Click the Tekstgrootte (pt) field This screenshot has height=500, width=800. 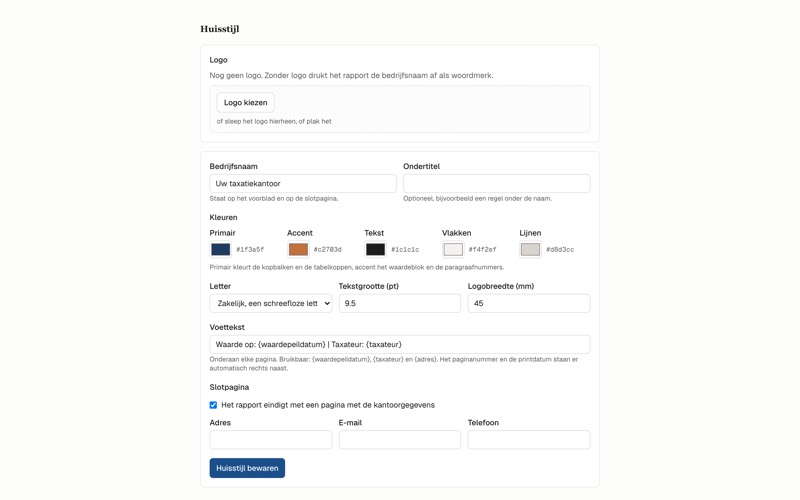pyautogui.click(x=399, y=304)
